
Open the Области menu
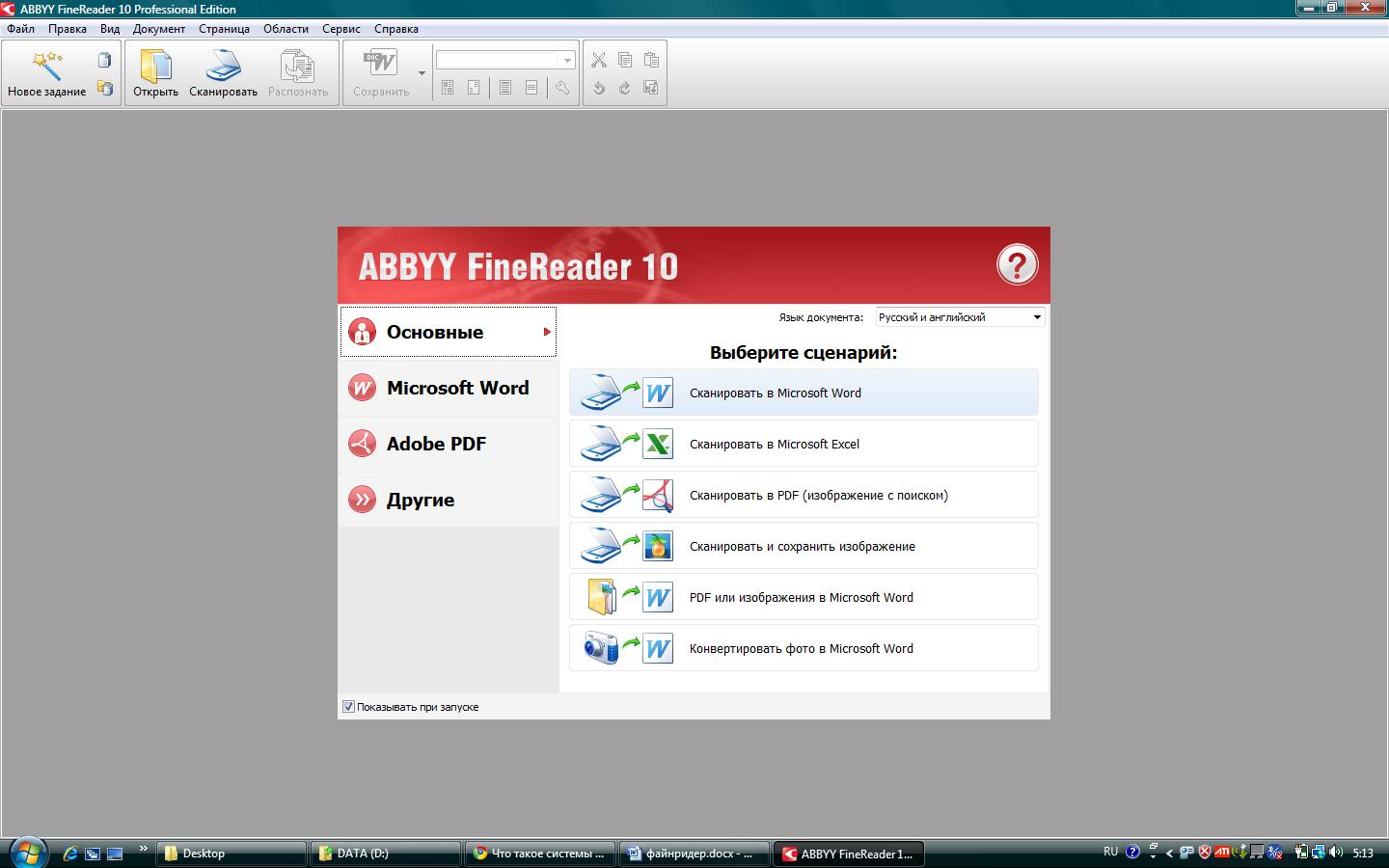pos(286,29)
